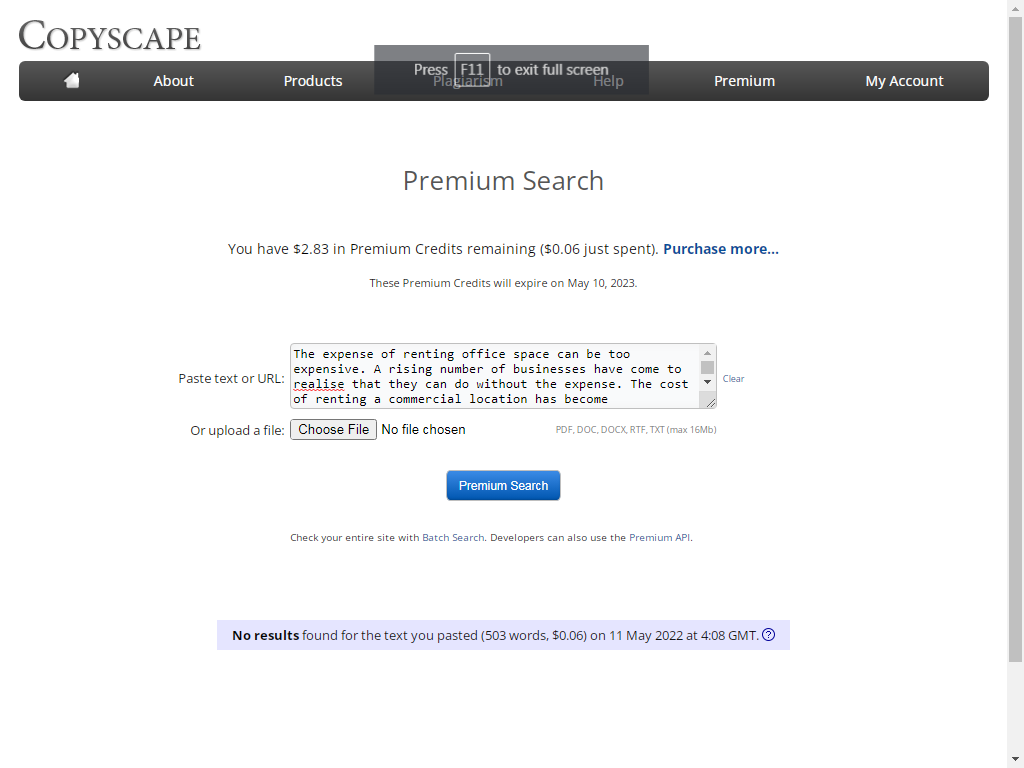Screen dimensions: 1024x768
Task: Click the page scrollbar down arrow
Action: (x=1016, y=759)
